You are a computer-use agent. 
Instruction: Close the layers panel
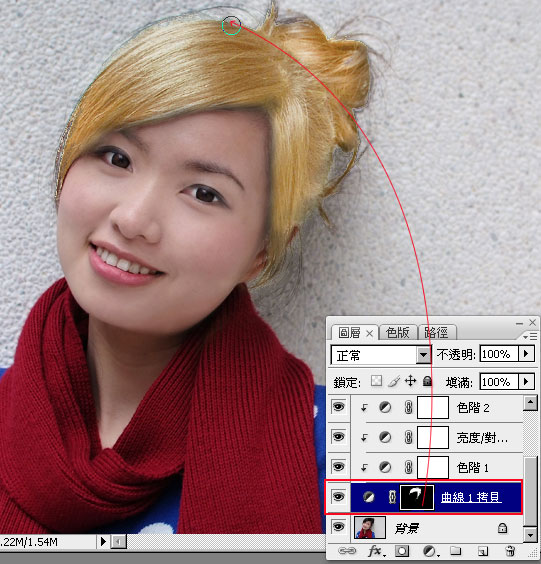click(532, 322)
